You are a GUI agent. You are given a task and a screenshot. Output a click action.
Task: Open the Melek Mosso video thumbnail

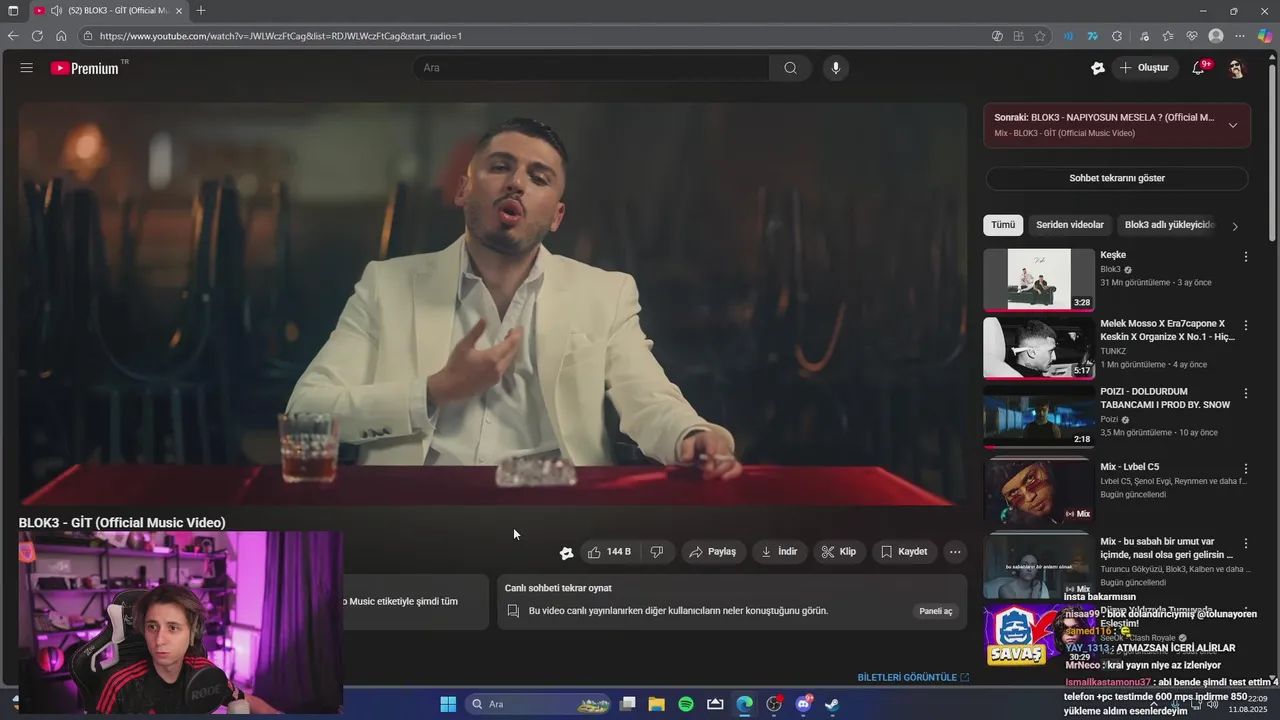[x=1039, y=348]
